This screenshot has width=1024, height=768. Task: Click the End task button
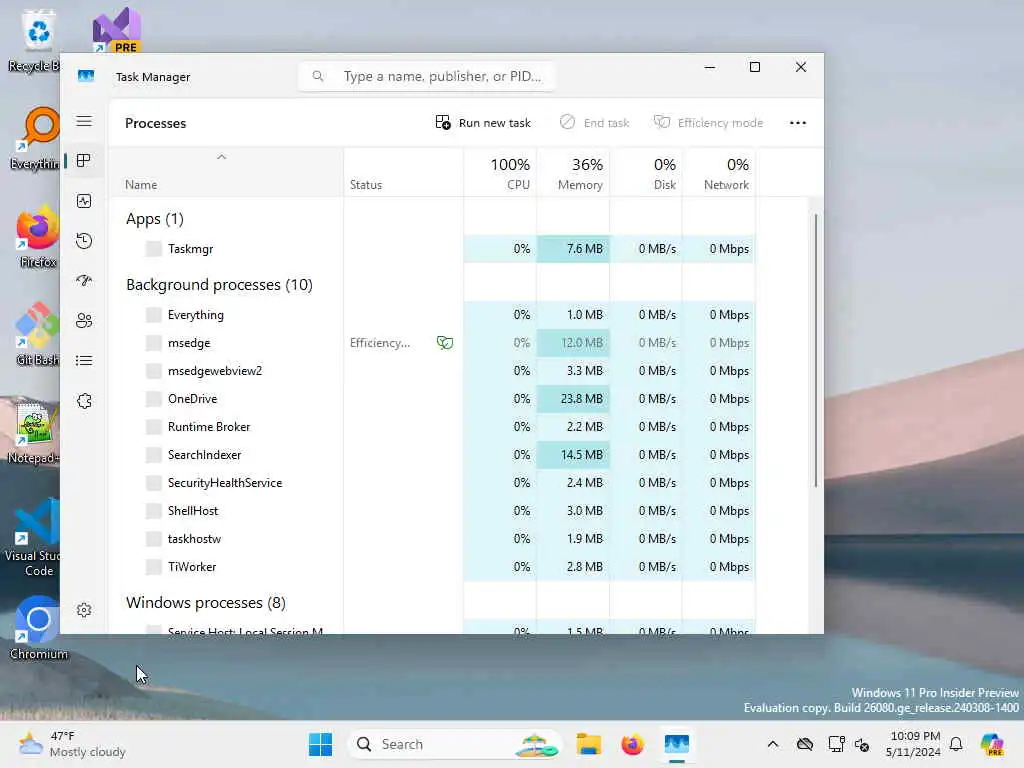pos(594,123)
